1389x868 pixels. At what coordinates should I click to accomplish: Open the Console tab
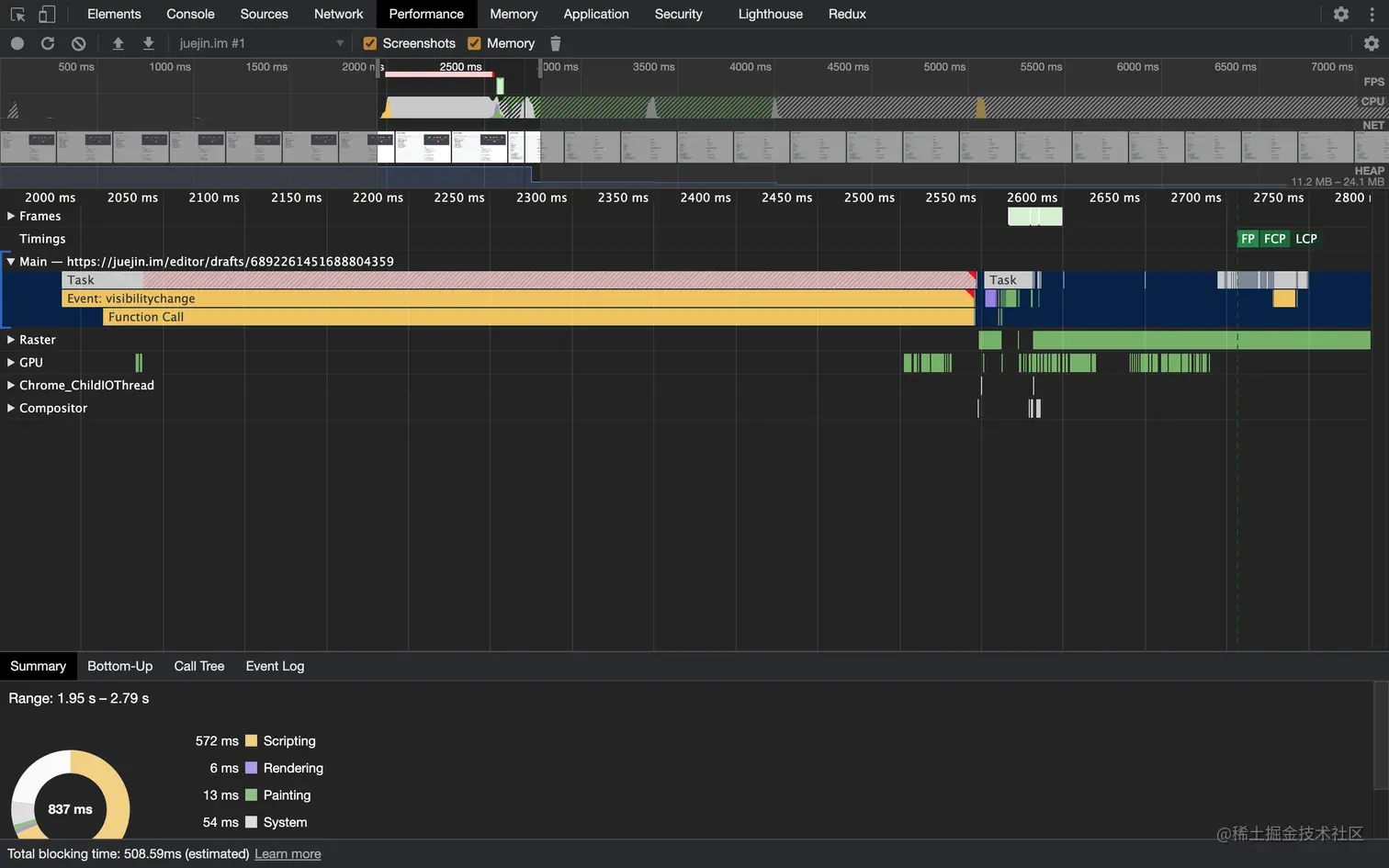click(190, 14)
